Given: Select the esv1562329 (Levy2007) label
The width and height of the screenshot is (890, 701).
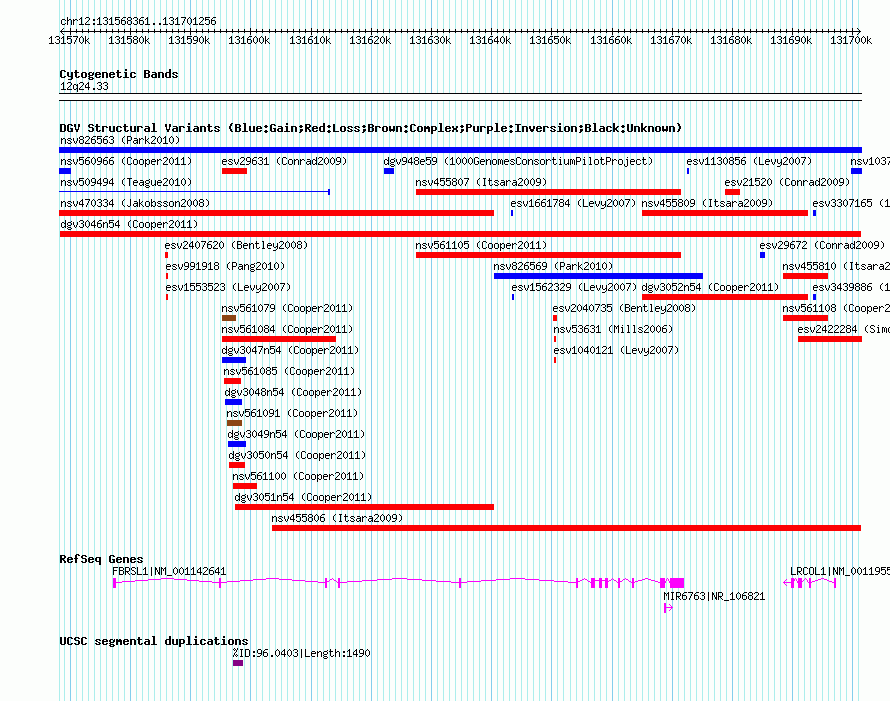Looking at the screenshot, I should pyautogui.click(x=574, y=287).
